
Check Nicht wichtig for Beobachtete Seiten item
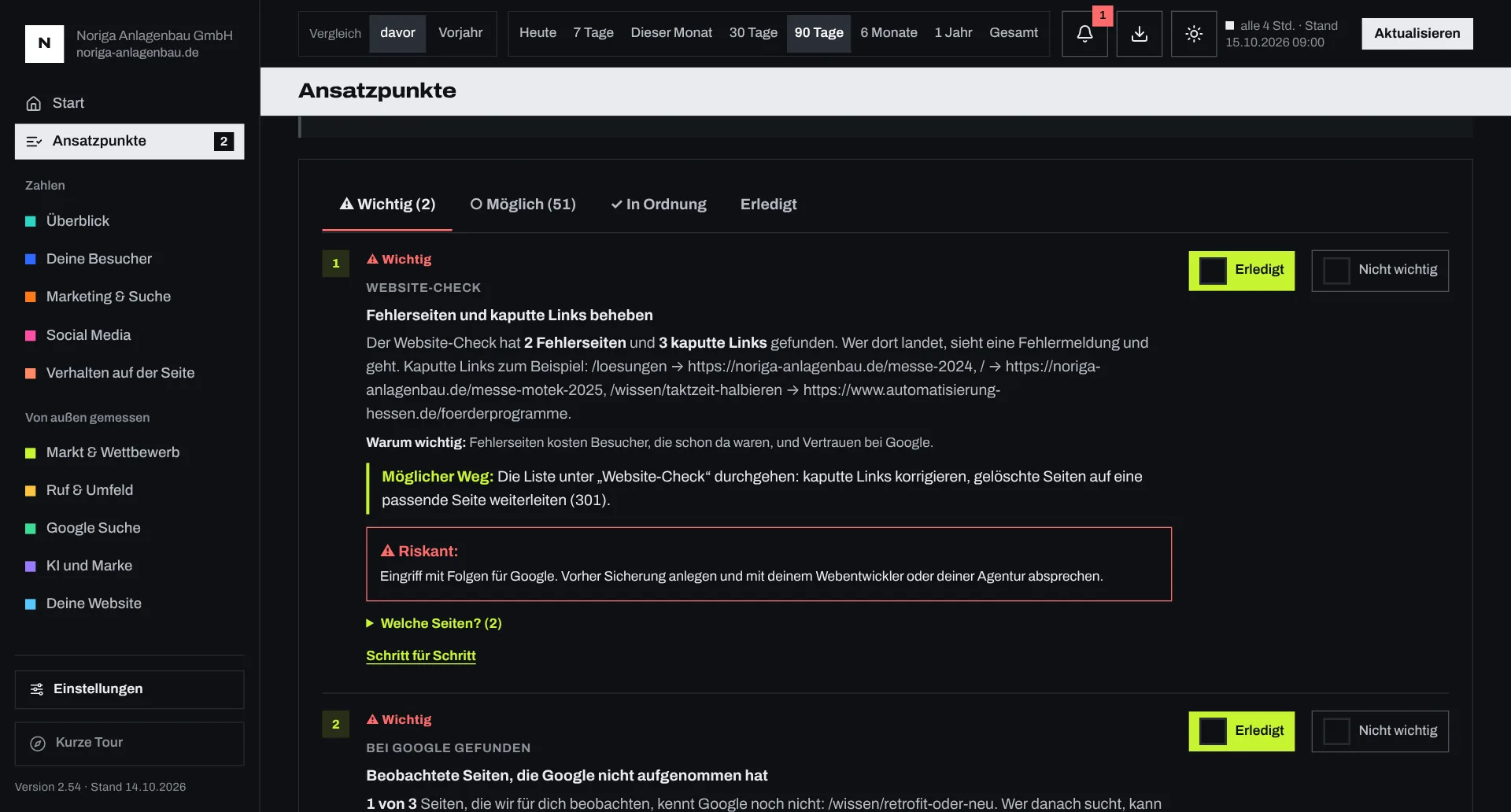tap(1336, 731)
